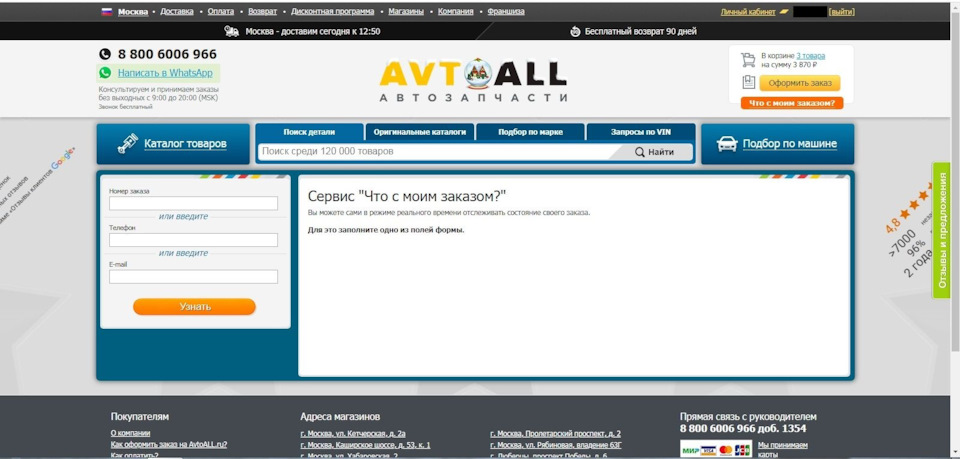Image resolution: width=960 pixels, height=459 pixels.
Task: Click the phone icon beside 8 800 6006 966
Action: click(x=105, y=54)
